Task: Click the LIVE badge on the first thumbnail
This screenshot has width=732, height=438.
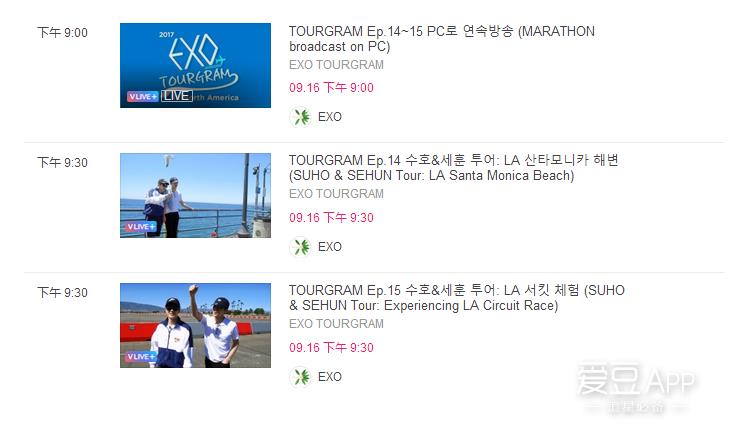Action: coord(176,96)
